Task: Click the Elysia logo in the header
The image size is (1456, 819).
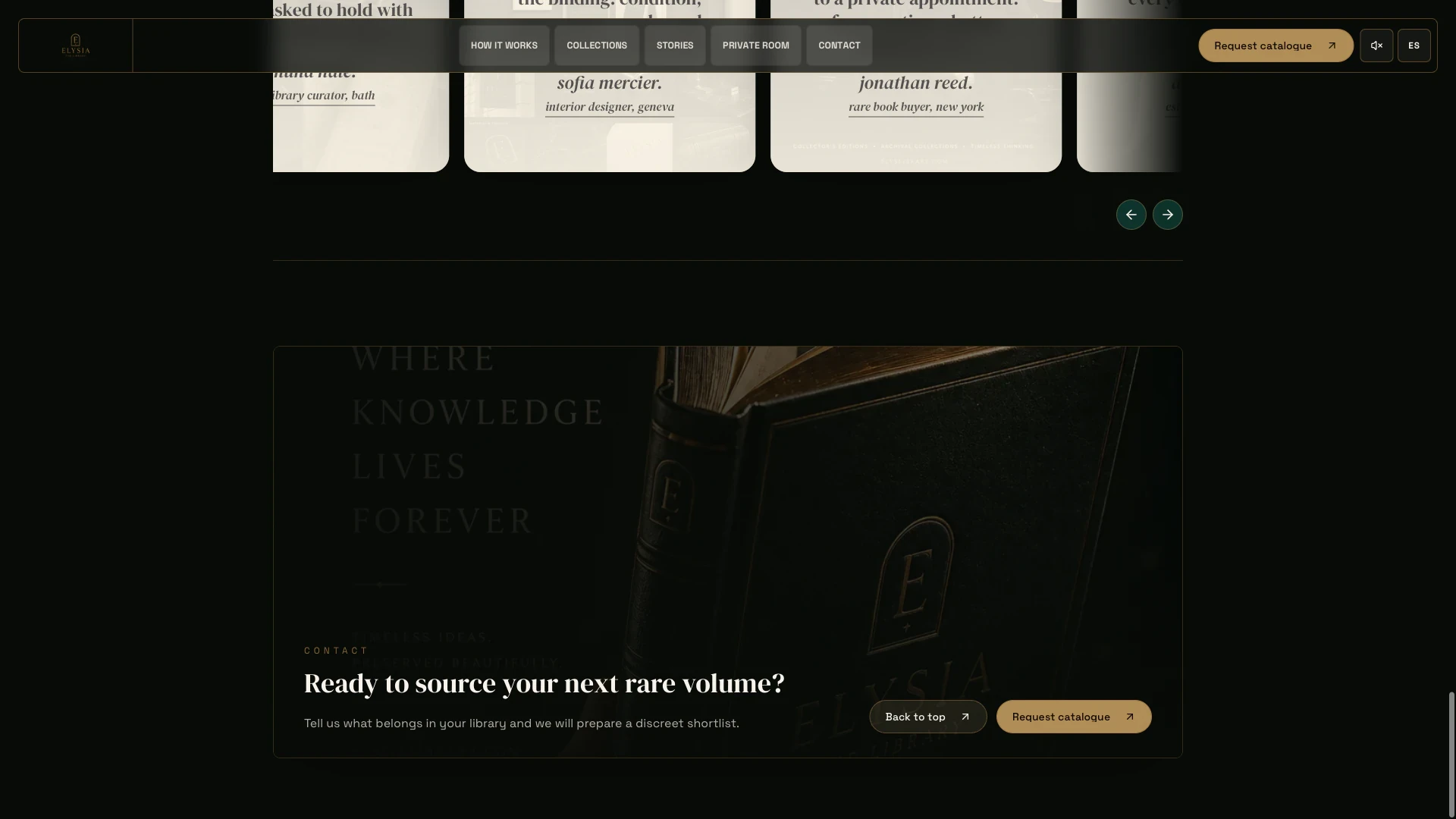Action: click(76, 45)
